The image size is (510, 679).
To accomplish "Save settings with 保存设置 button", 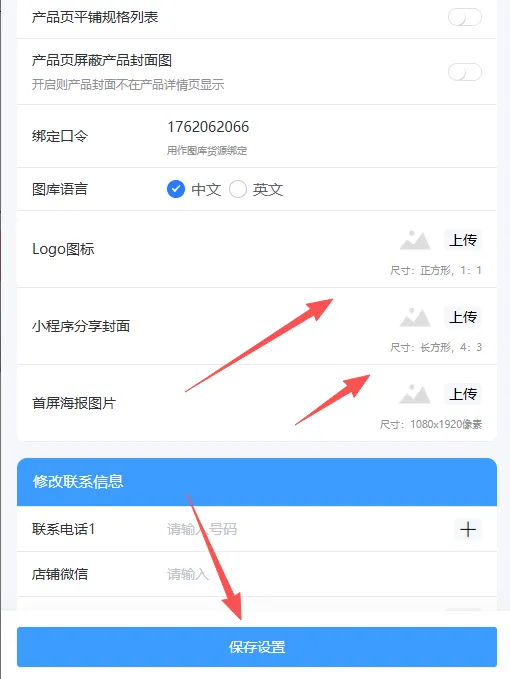I will click(x=257, y=647).
